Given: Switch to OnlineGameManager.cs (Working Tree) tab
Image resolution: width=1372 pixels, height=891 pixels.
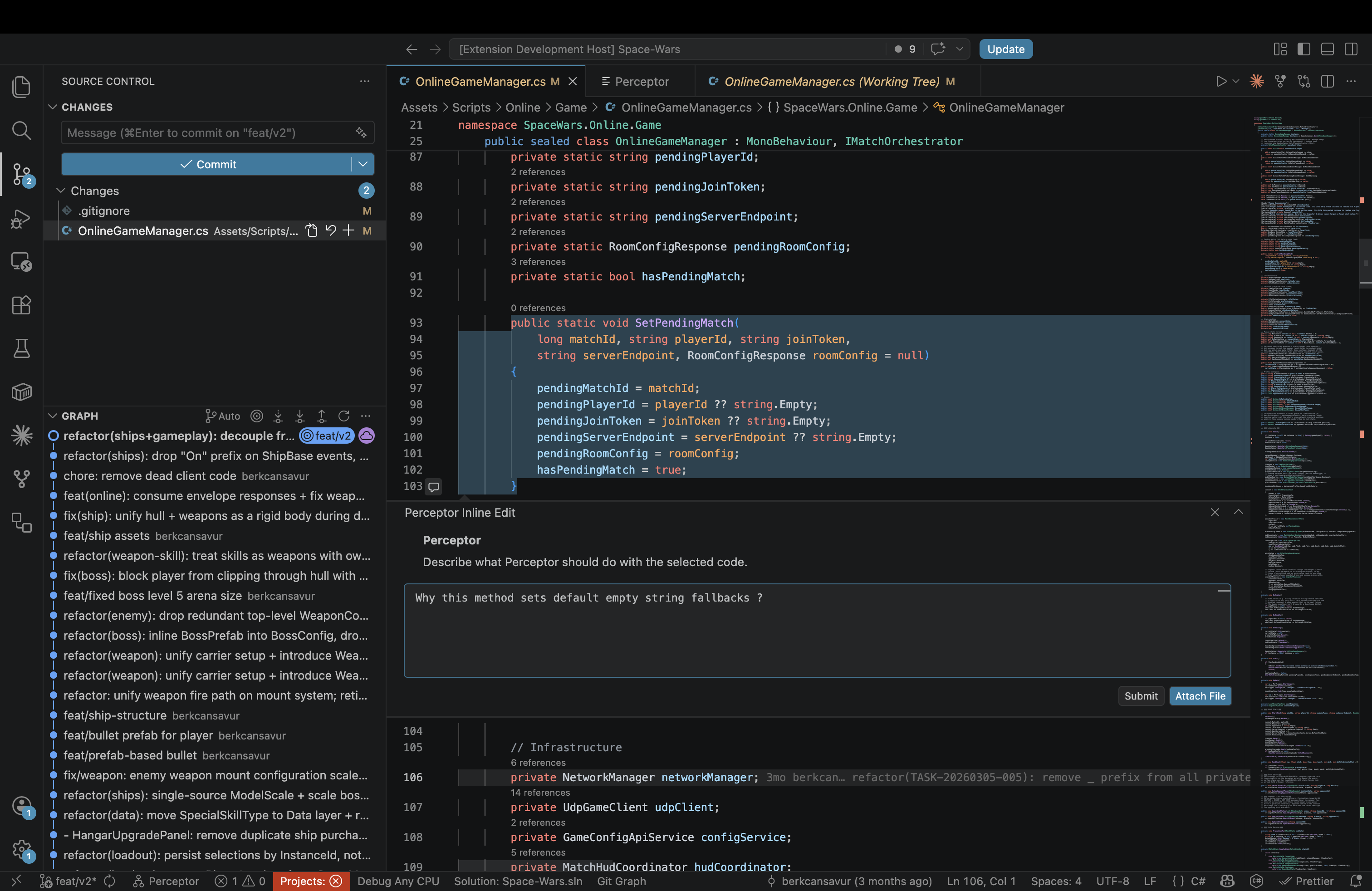Looking at the screenshot, I should click(838, 81).
